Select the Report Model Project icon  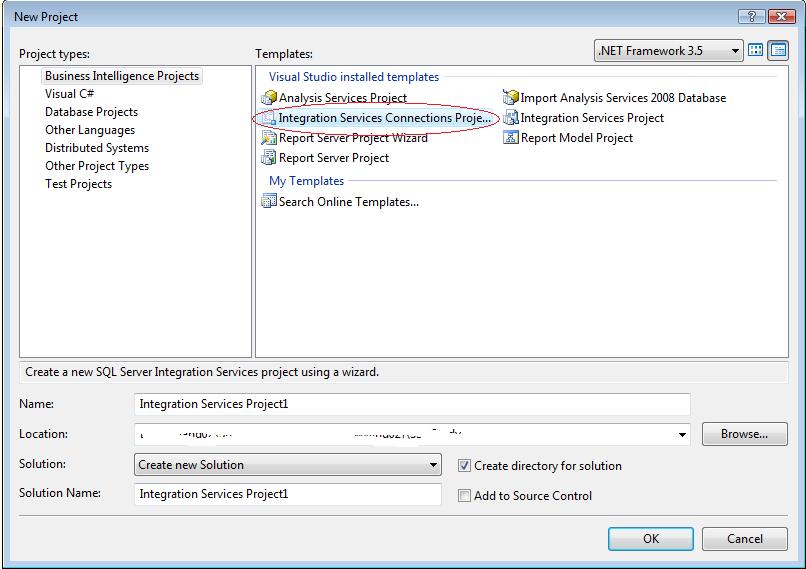tap(510, 138)
